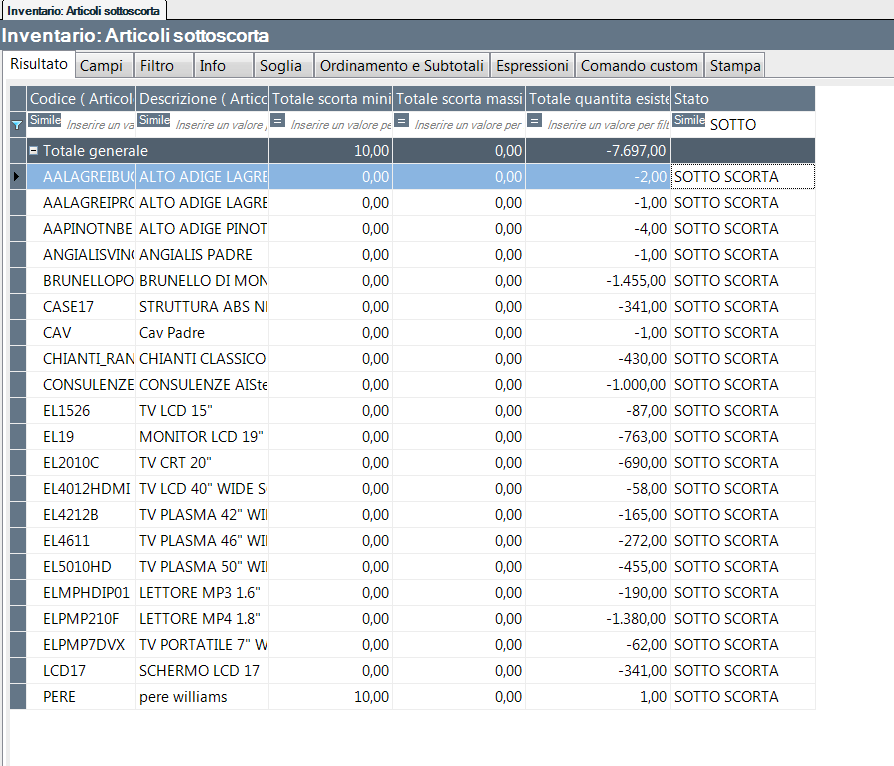Click the equals operator icon in quantita esistente filter
Screen dimensions: 894x766
(x=535, y=120)
